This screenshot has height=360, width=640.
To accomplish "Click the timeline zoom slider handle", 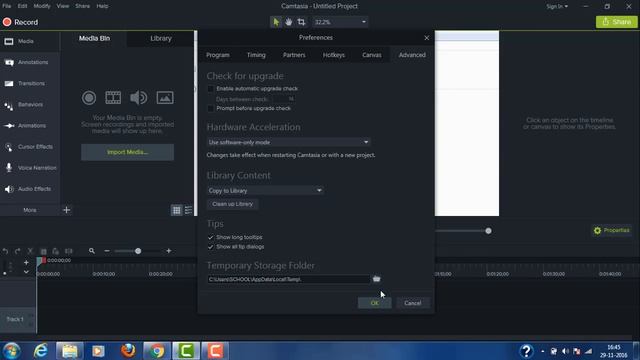I will pyautogui.click(x=138, y=251).
